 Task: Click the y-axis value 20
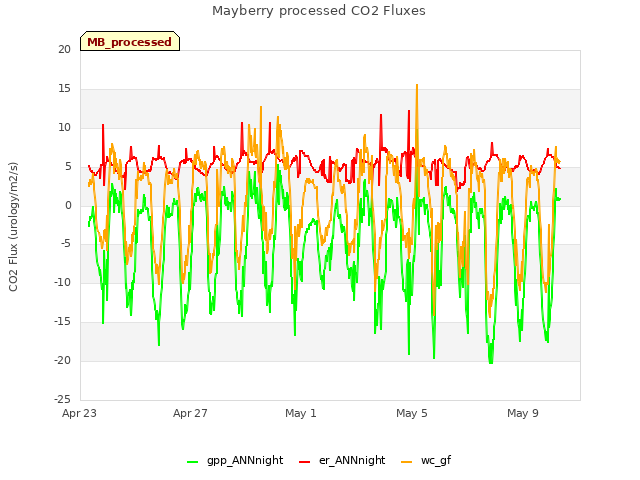pos(64,49)
